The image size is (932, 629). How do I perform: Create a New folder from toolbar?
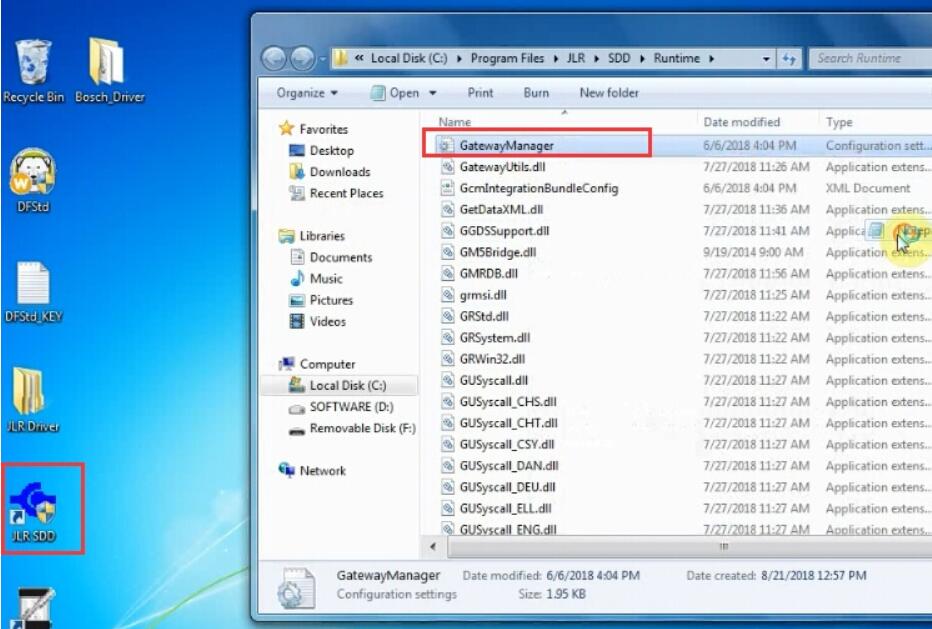coord(609,93)
